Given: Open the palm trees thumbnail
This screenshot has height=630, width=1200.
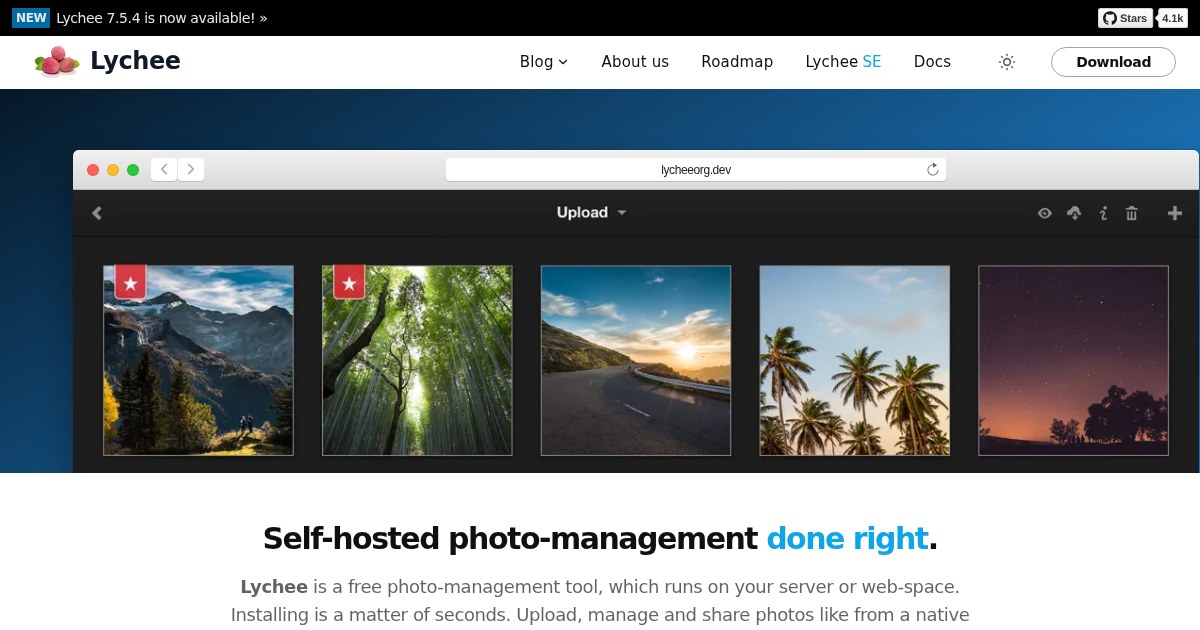Looking at the screenshot, I should 854,360.
